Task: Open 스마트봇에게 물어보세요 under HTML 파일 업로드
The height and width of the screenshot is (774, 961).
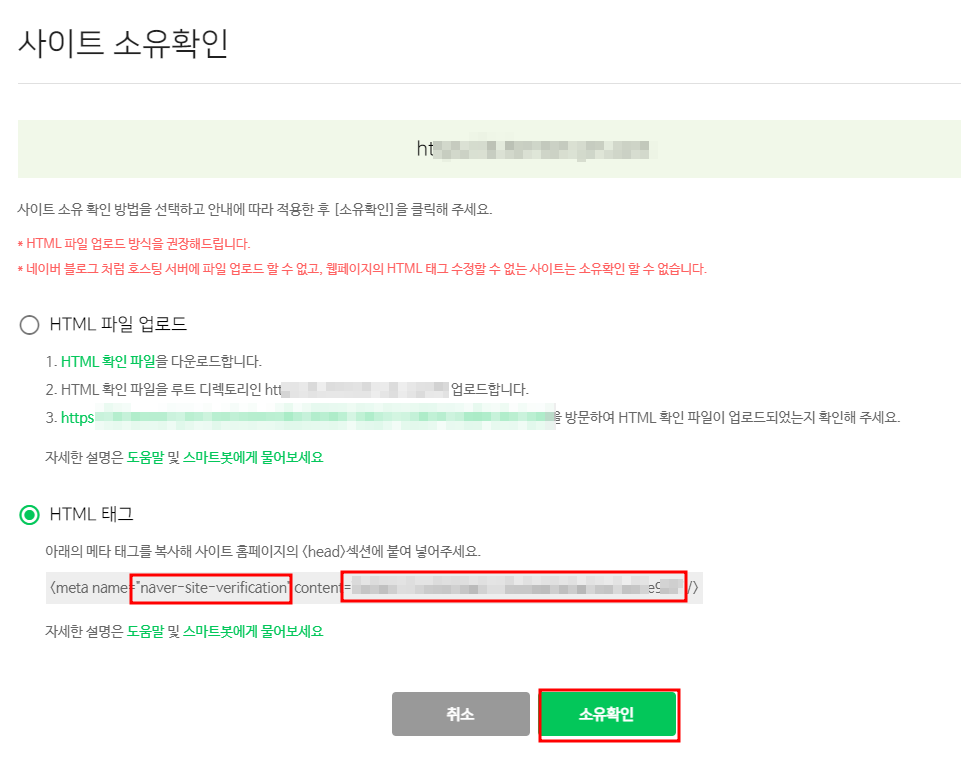Action: click(x=253, y=457)
